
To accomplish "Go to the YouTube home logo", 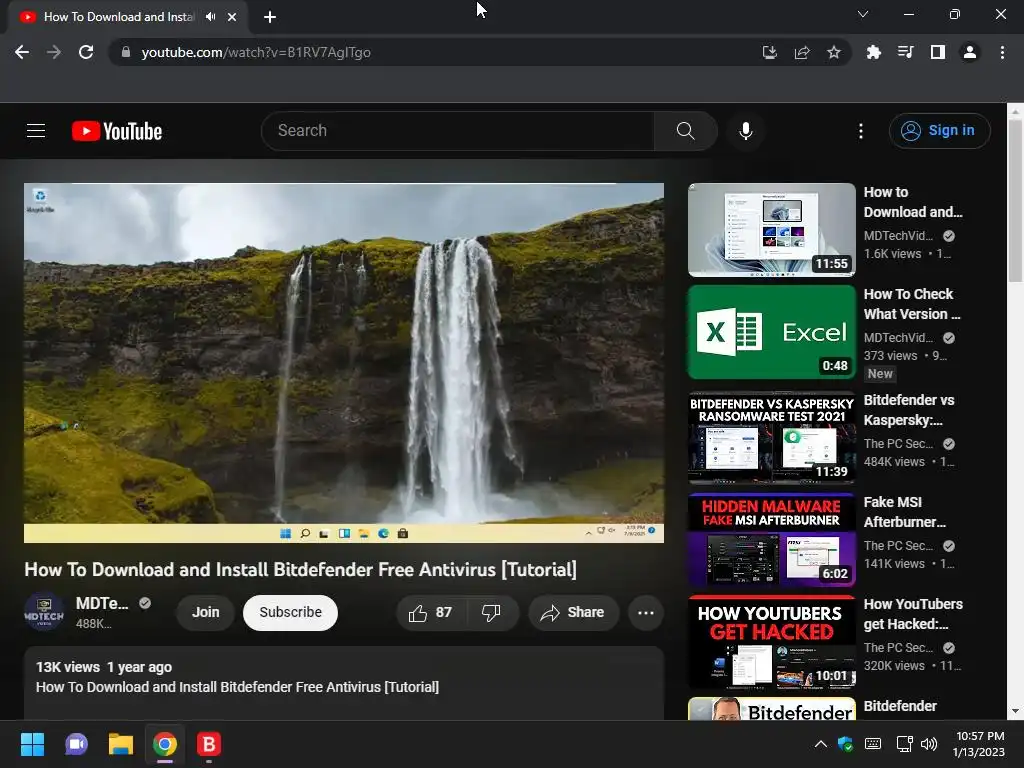I will pos(117,131).
